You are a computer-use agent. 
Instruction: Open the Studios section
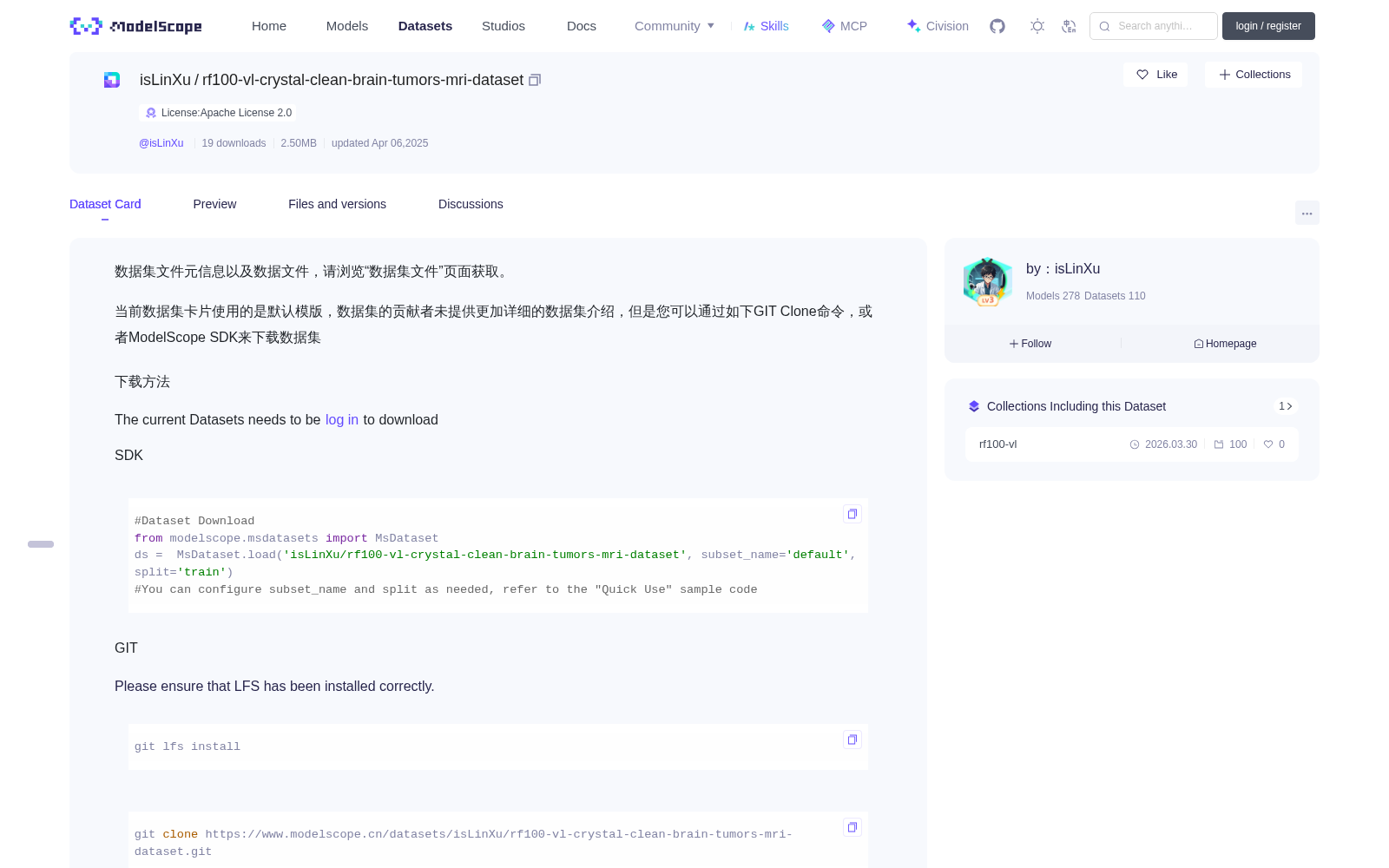504,26
